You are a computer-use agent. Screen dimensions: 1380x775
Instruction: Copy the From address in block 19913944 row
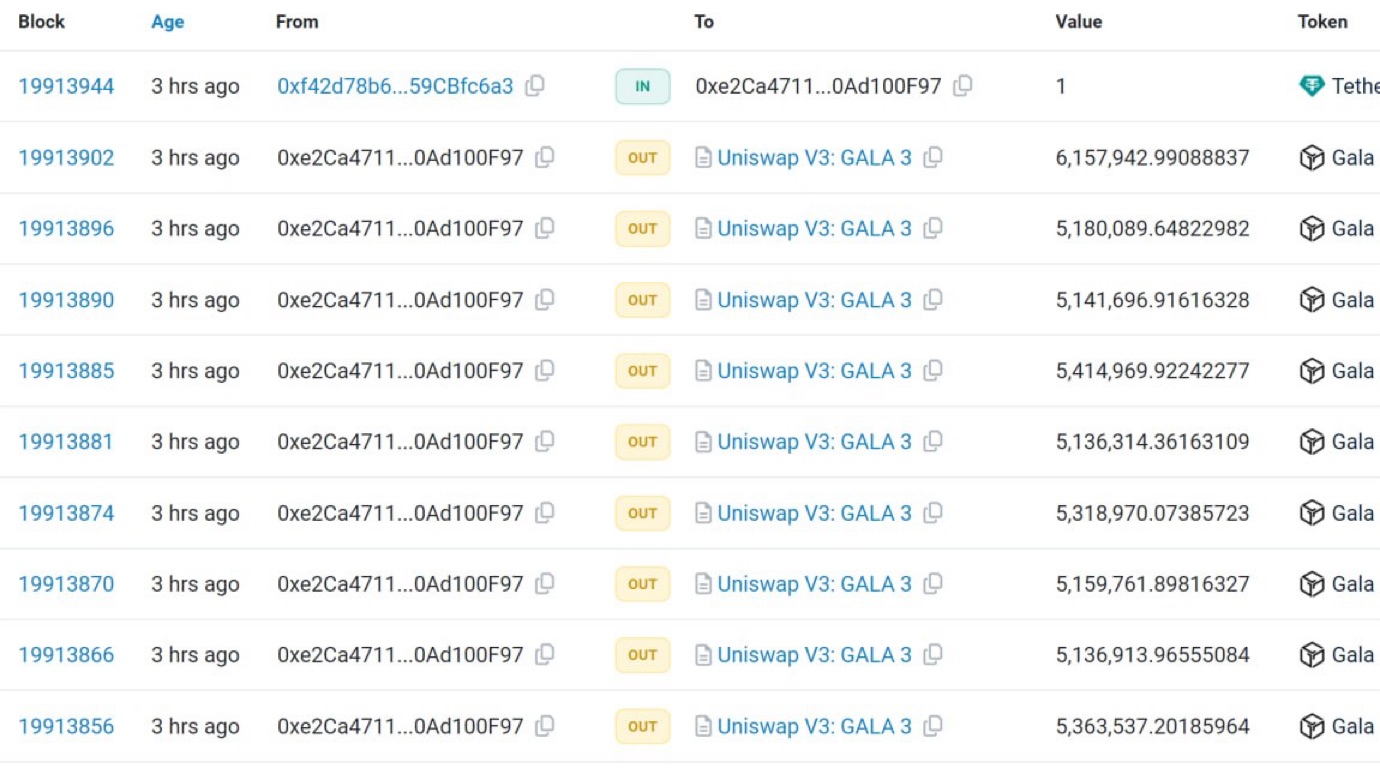coord(535,86)
